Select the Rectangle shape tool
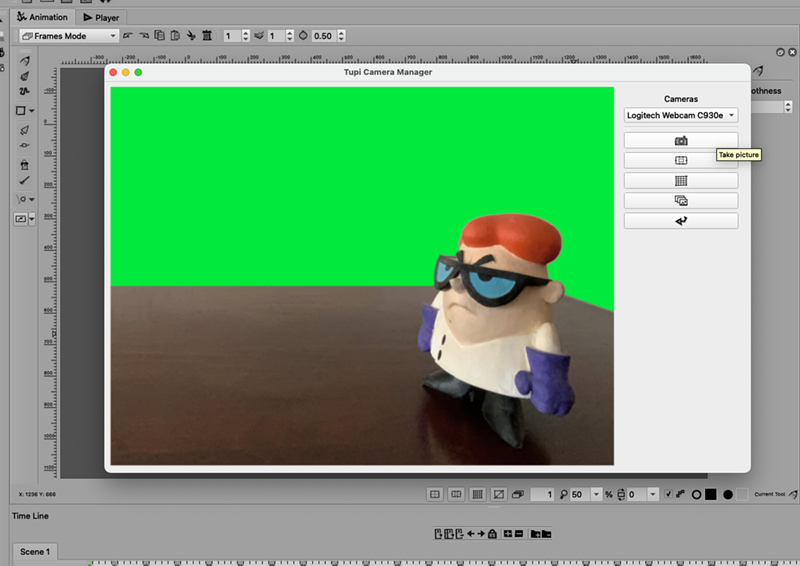This screenshot has height=566, width=800. (21, 110)
